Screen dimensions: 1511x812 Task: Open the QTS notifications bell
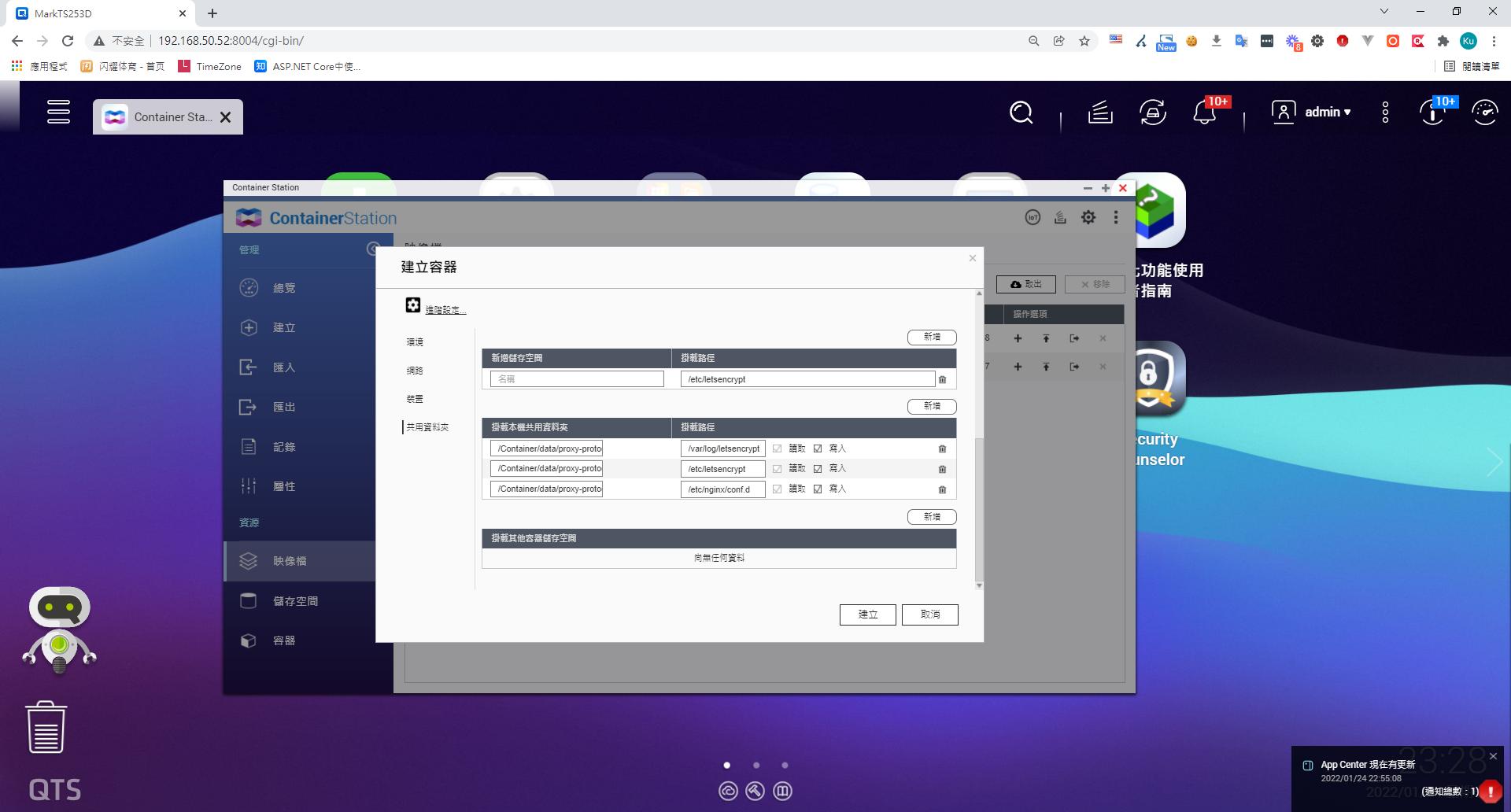click(x=1204, y=113)
